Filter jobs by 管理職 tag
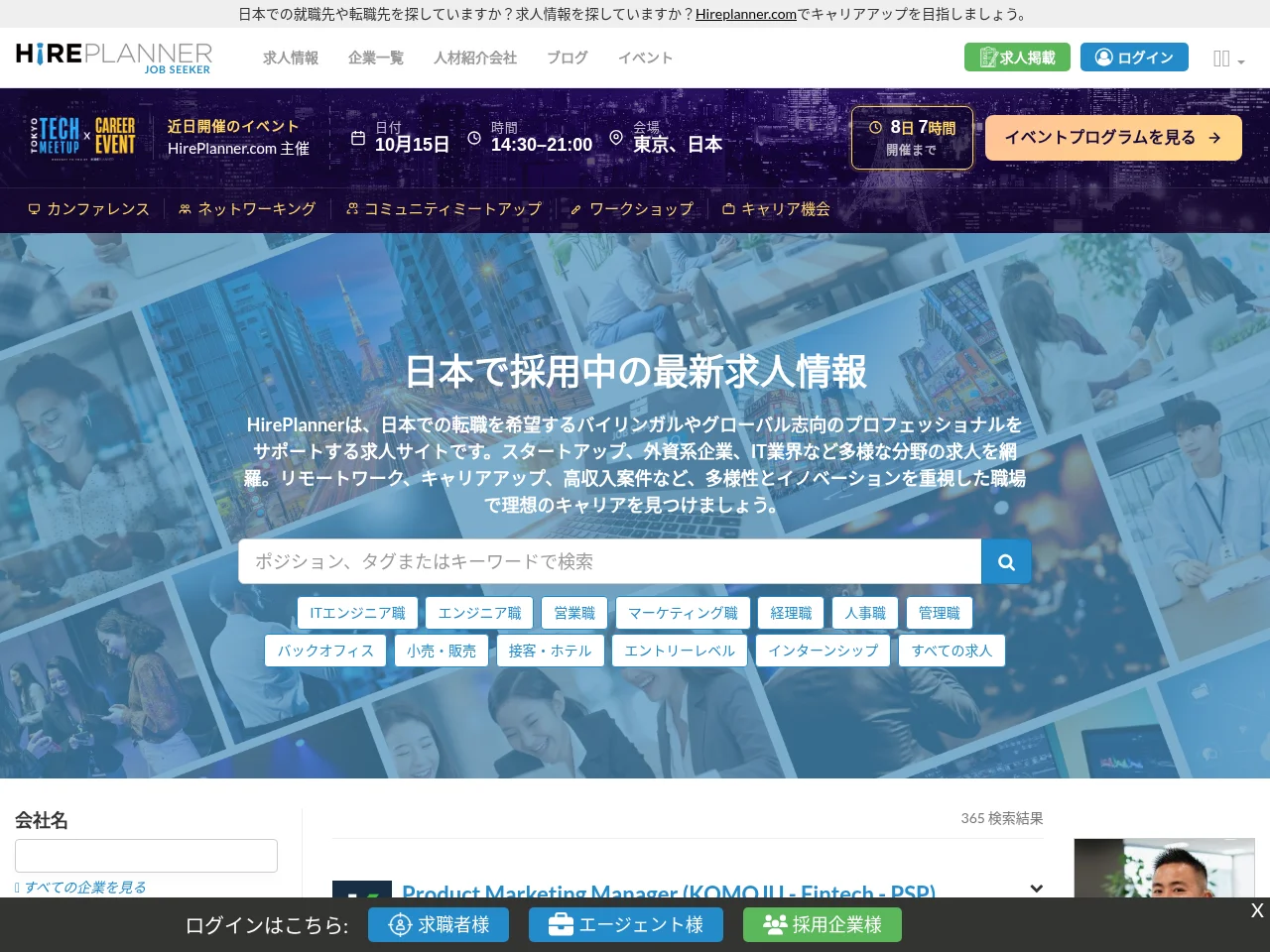This screenshot has width=1270, height=952. tap(939, 613)
